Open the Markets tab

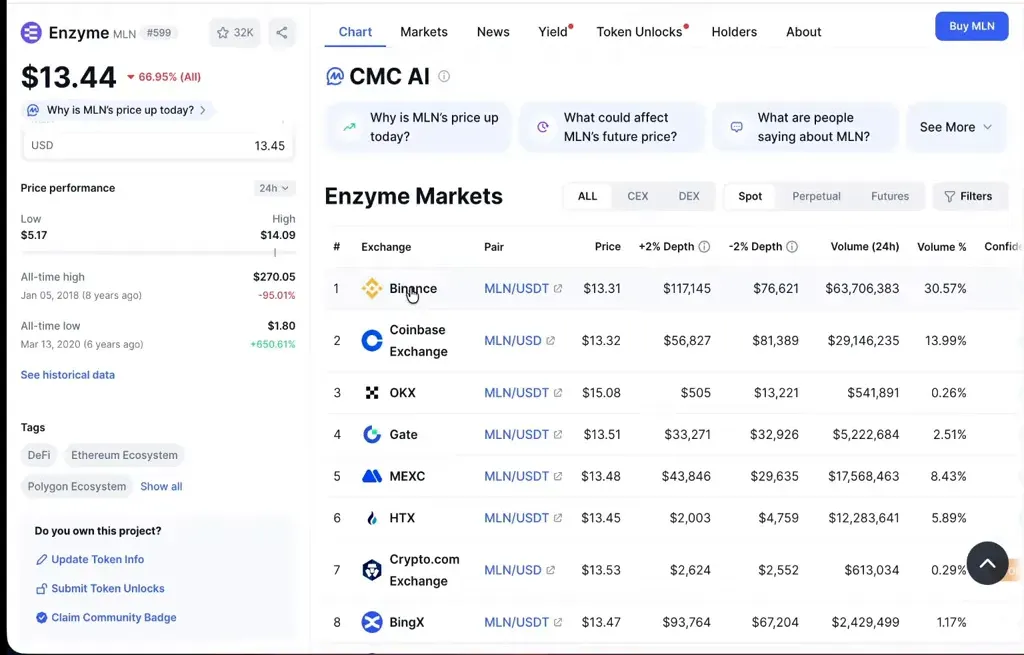[x=424, y=32]
